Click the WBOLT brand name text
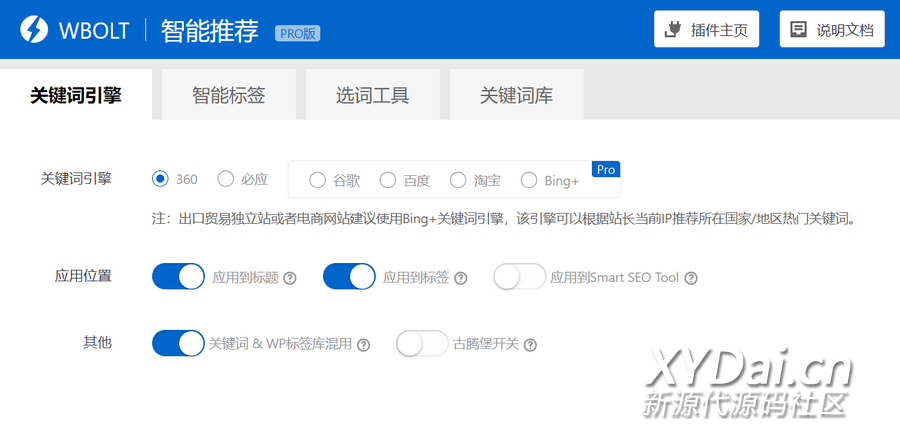 pos(94,30)
